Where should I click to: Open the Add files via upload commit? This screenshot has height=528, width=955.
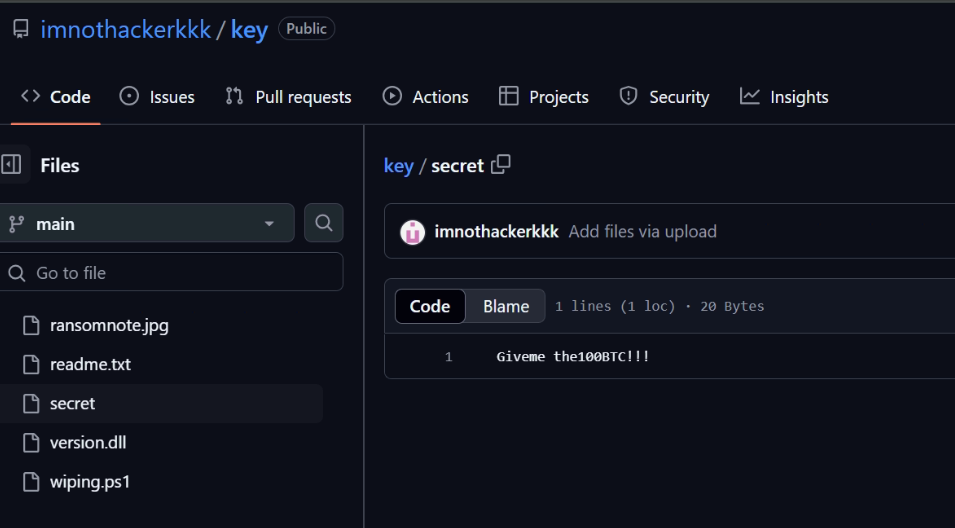643,231
